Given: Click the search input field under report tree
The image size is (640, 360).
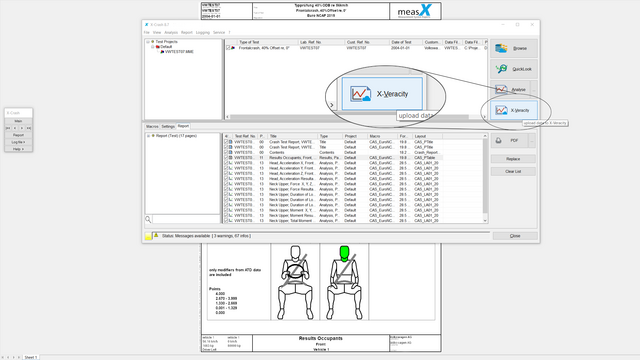Looking at the screenshot, I should pyautogui.click(x=187, y=220).
